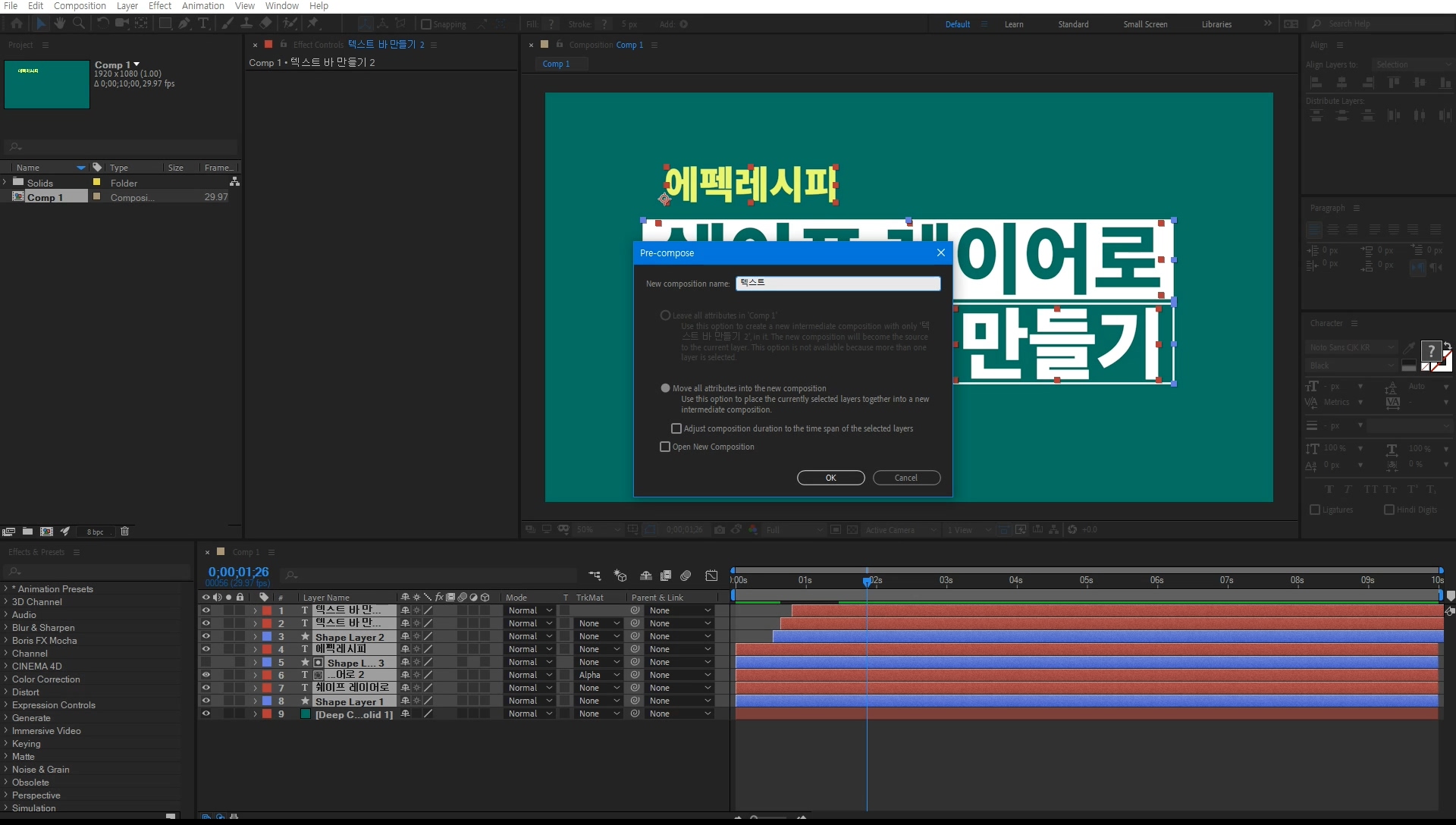Enable Adjust composition duration checkbox

676,428
